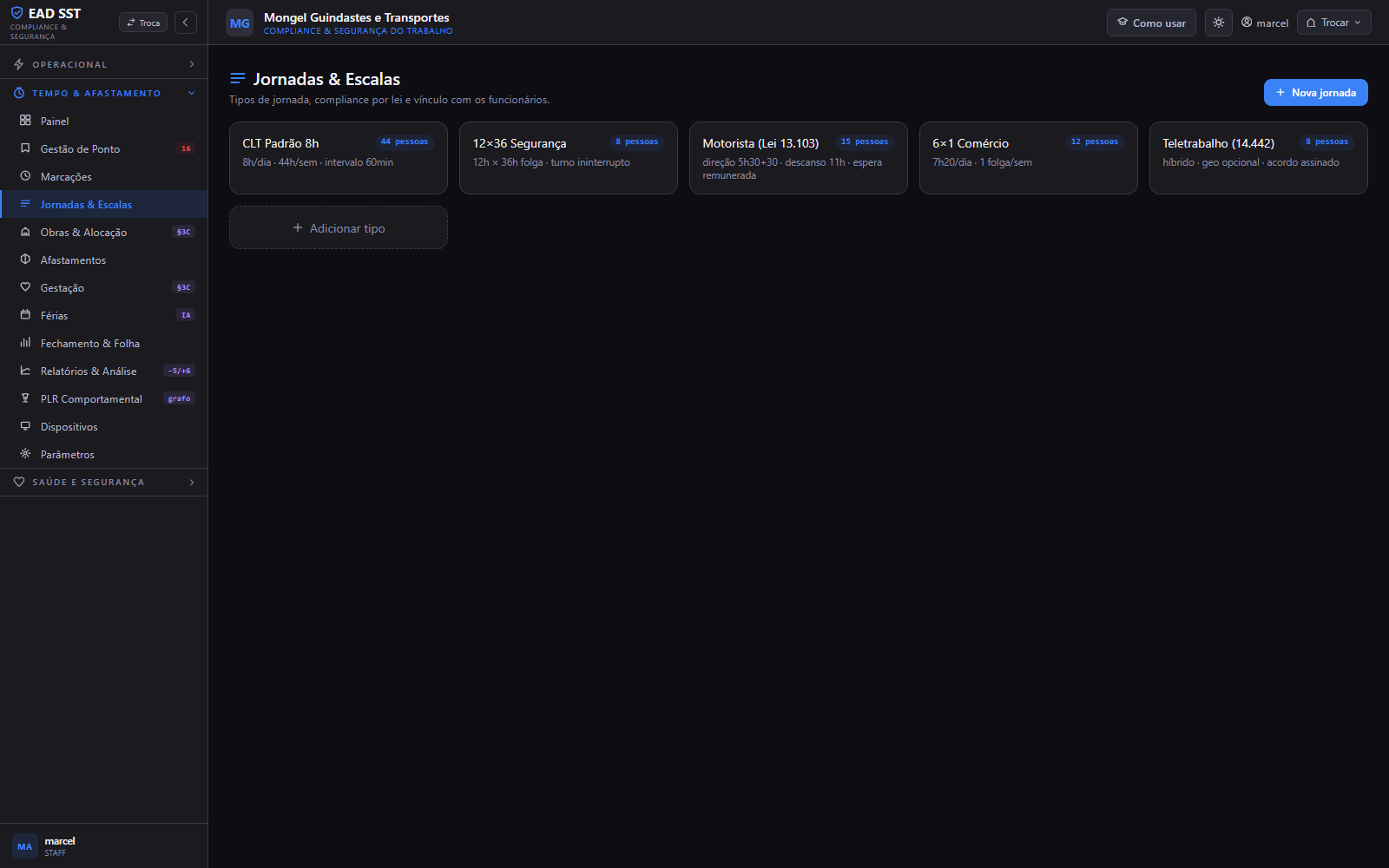This screenshot has height=868, width=1389.
Task: Collapse the Tempo & Afastamento section
Action: pos(104,93)
